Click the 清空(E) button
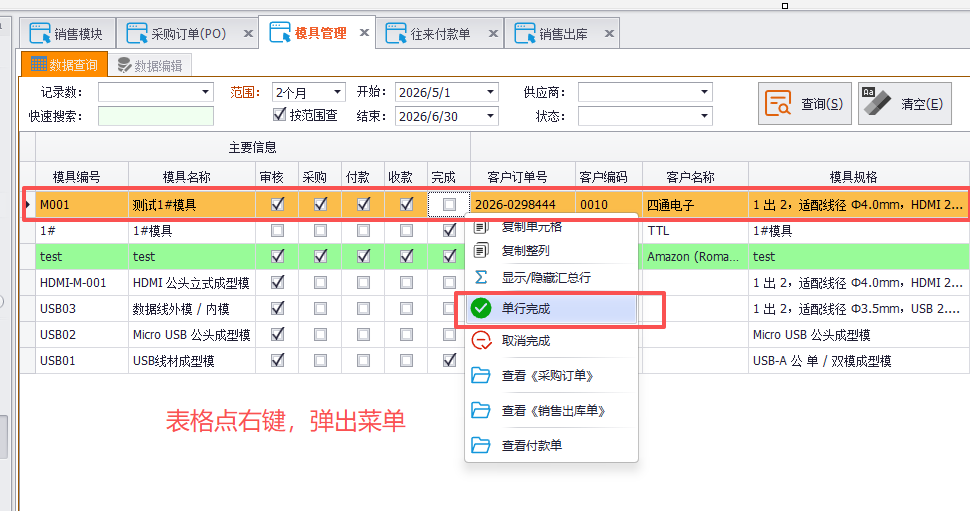 (x=904, y=103)
